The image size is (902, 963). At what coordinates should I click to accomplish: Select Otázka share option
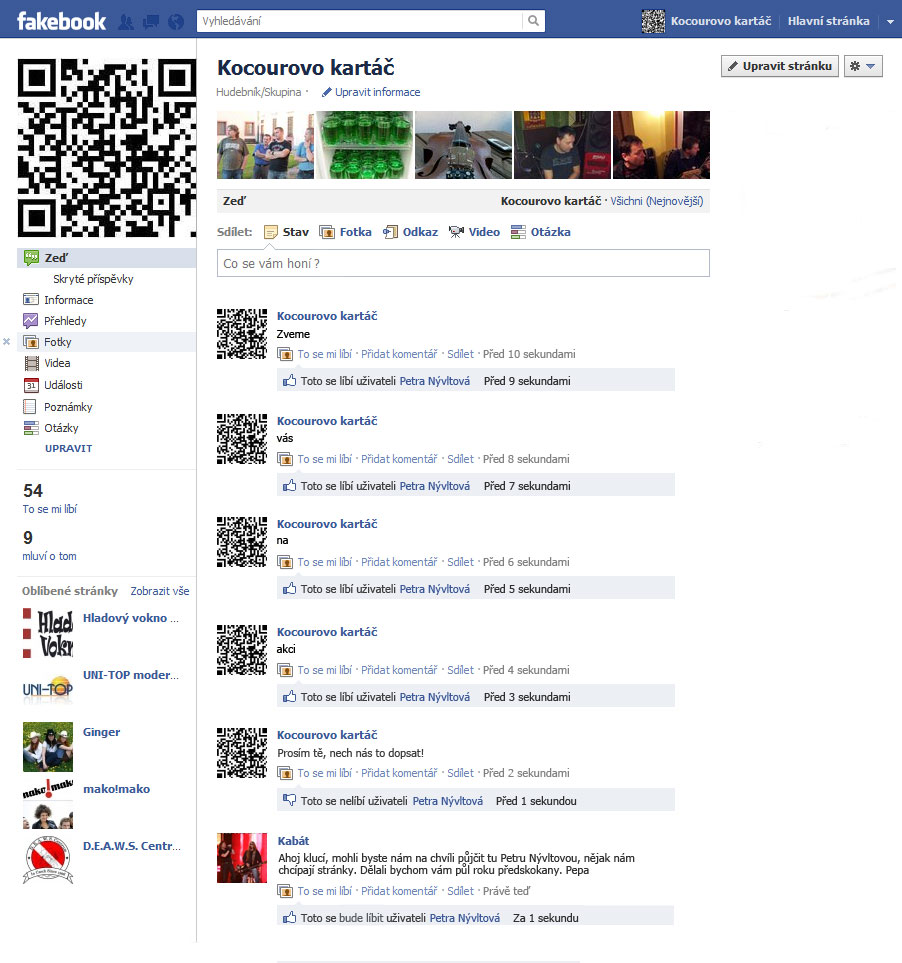(x=540, y=232)
